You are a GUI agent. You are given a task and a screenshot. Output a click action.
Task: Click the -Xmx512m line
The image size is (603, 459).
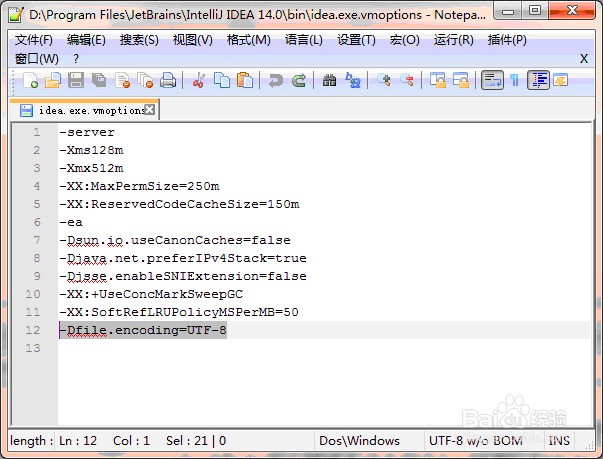[91, 168]
